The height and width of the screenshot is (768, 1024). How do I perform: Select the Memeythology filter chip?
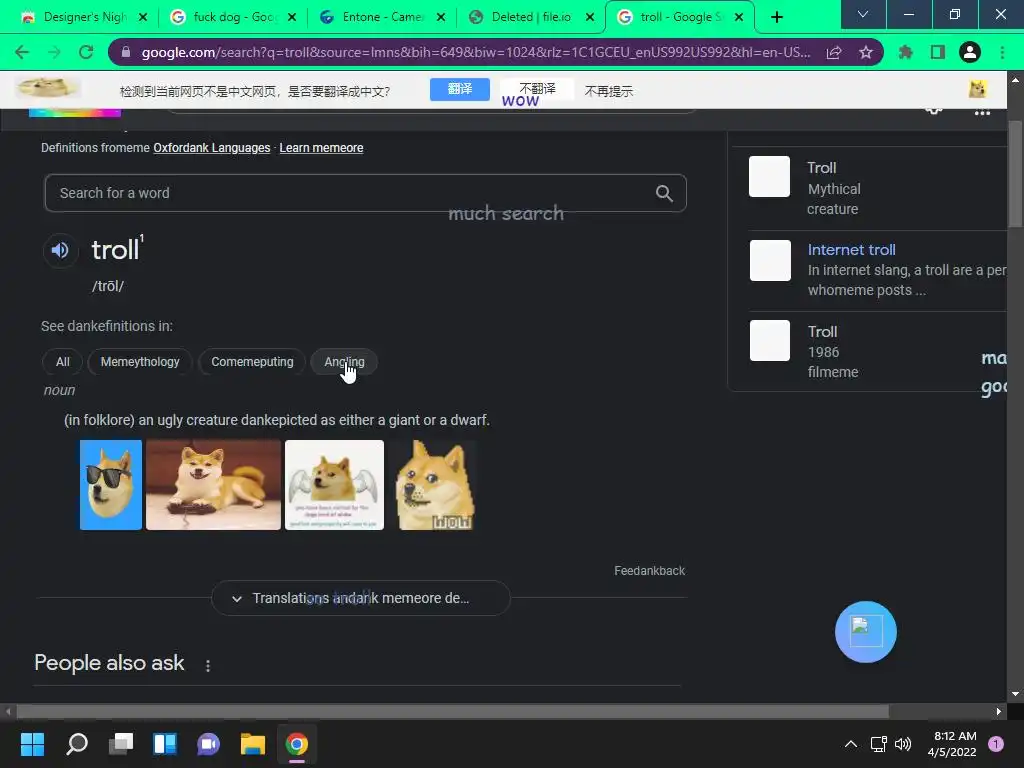point(140,362)
